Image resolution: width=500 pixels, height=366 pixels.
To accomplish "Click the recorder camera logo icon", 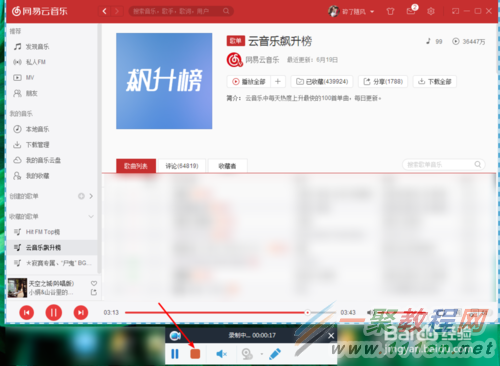I will point(175,336).
